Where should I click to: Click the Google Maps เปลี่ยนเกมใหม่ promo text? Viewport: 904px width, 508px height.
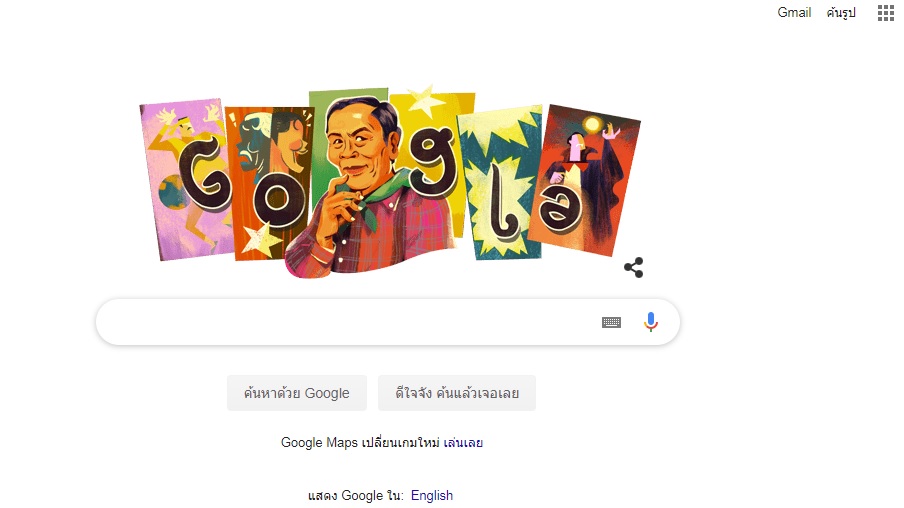360,443
